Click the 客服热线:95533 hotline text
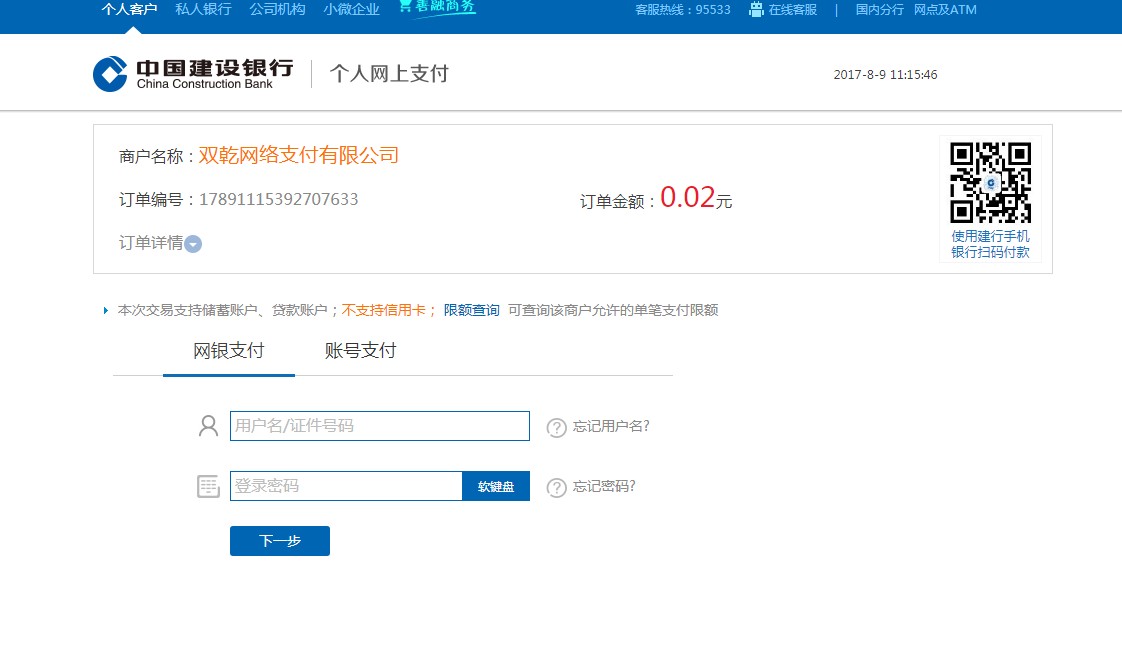 pos(683,9)
